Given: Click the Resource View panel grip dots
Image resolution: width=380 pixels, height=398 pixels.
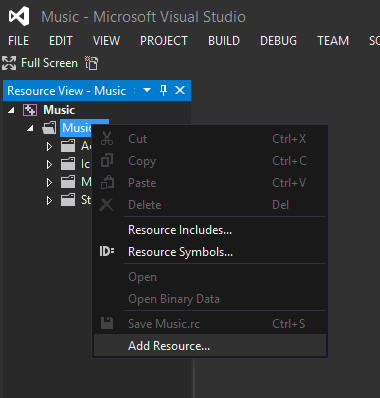Looking at the screenshot, I should 135,90.
